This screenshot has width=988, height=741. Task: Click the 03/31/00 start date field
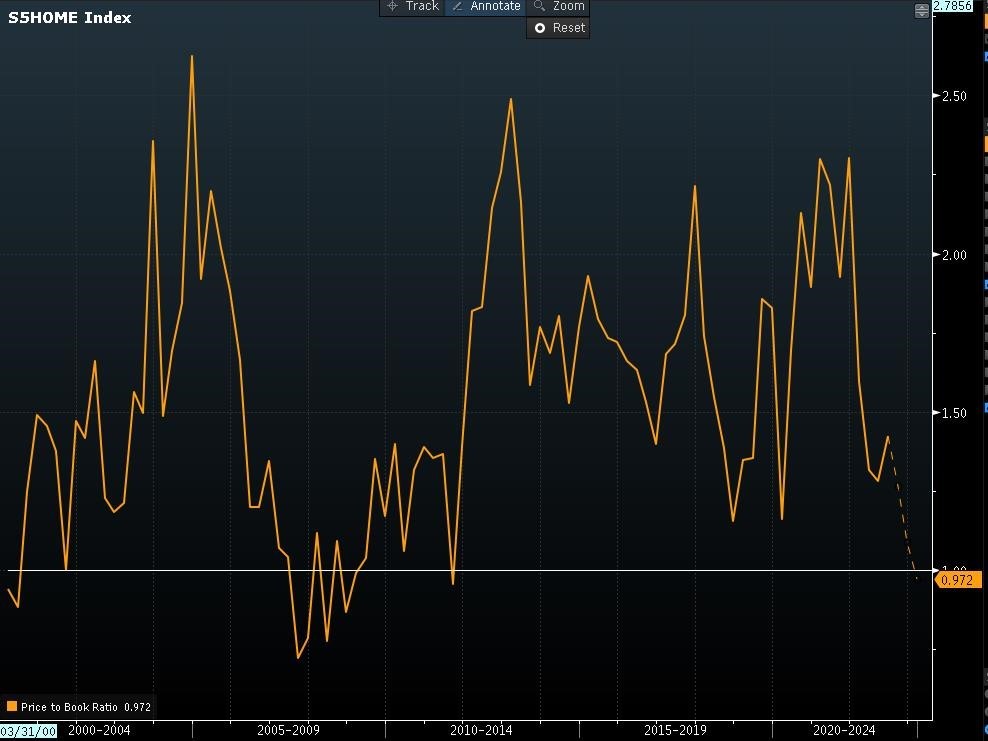[x=29, y=731]
